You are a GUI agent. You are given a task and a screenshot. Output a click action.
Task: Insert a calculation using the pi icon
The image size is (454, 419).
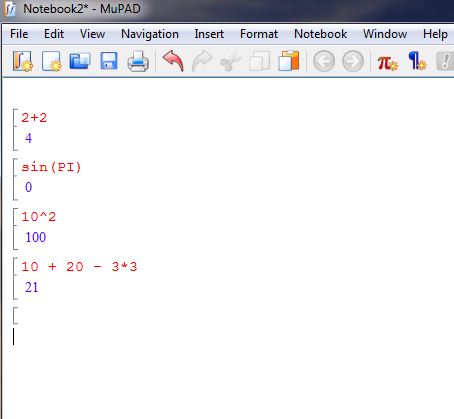[x=387, y=62]
